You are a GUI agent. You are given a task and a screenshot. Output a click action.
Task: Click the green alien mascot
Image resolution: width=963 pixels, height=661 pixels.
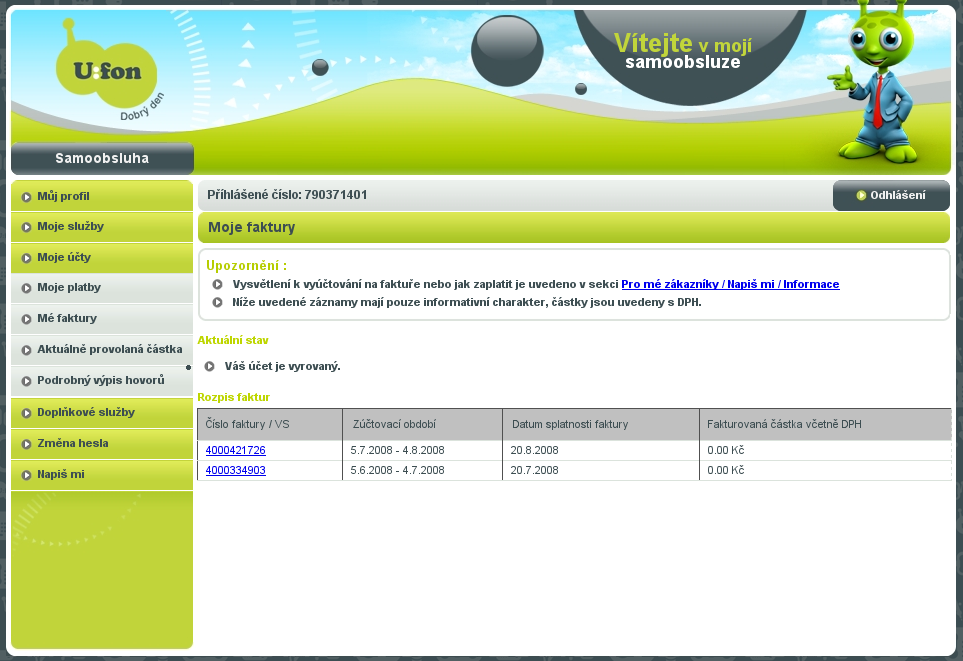(877, 83)
